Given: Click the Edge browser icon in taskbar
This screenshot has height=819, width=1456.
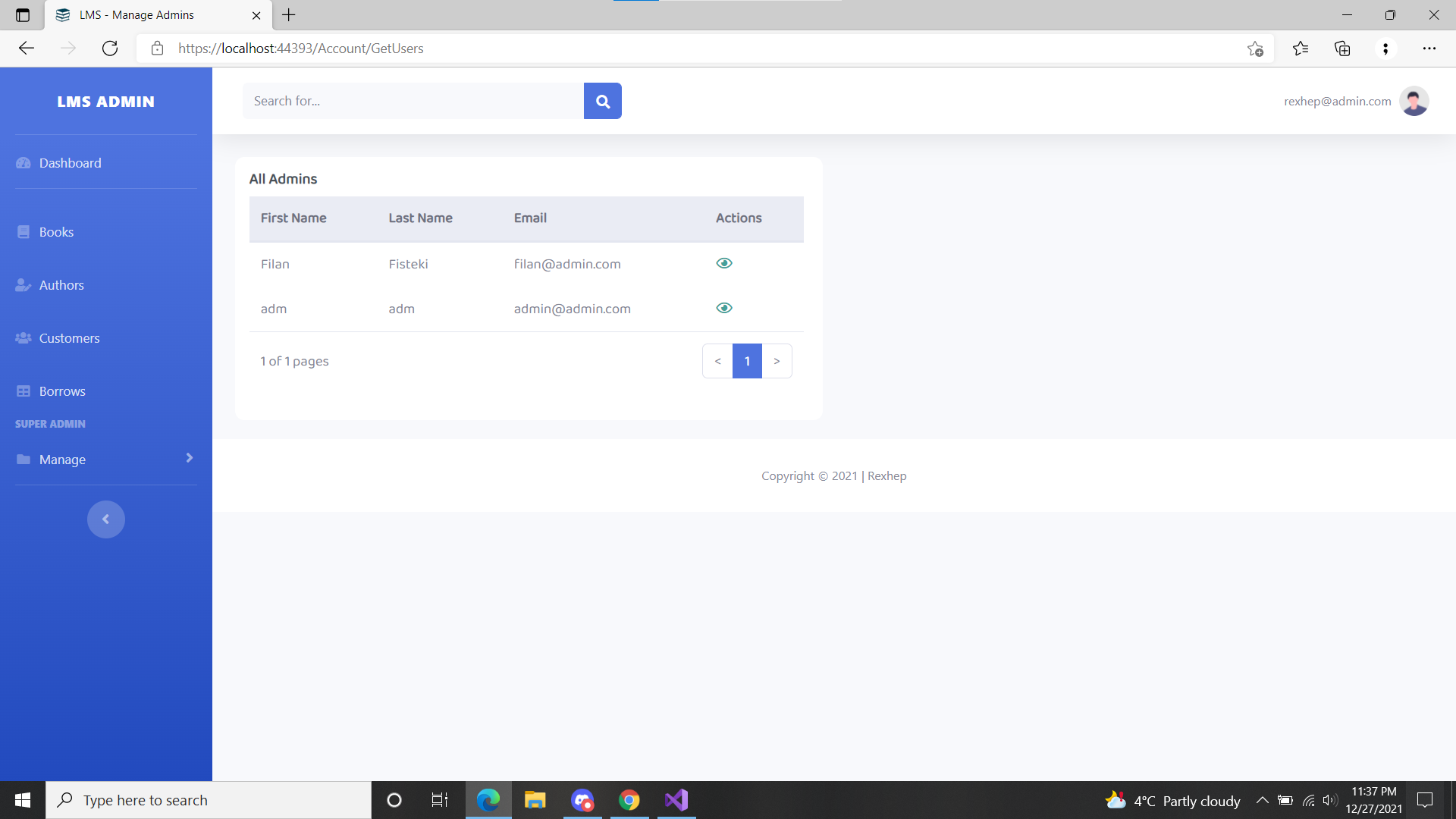Looking at the screenshot, I should click(488, 800).
